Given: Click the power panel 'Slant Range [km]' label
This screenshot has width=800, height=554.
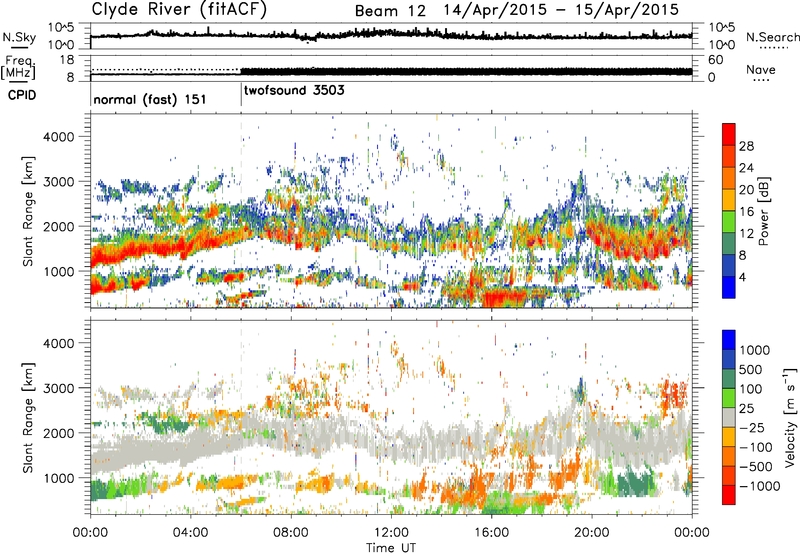Looking at the screenshot, I should [28, 211].
